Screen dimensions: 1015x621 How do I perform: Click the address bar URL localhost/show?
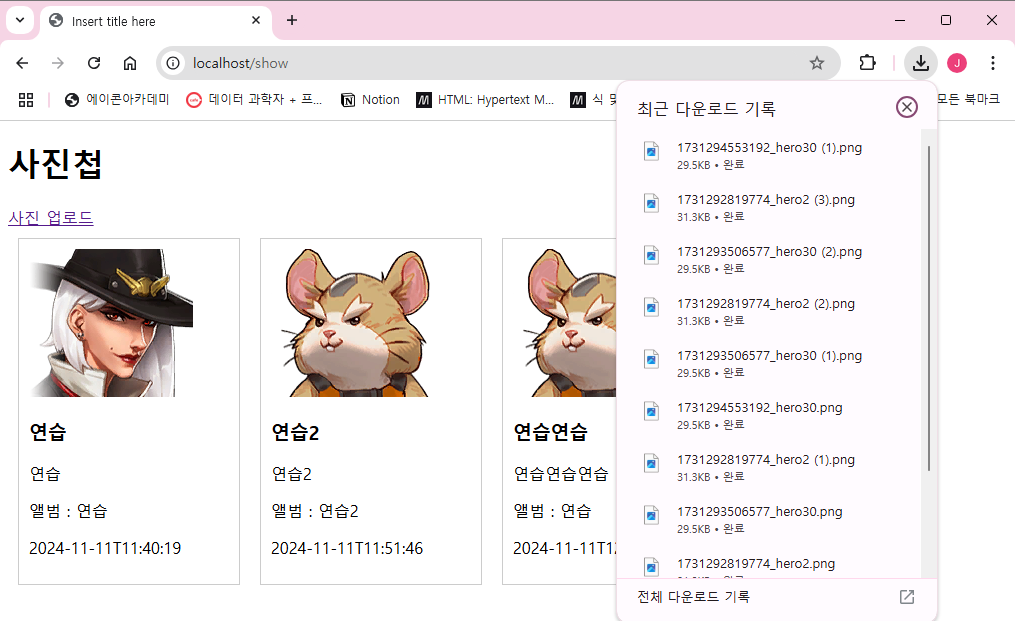(x=240, y=63)
